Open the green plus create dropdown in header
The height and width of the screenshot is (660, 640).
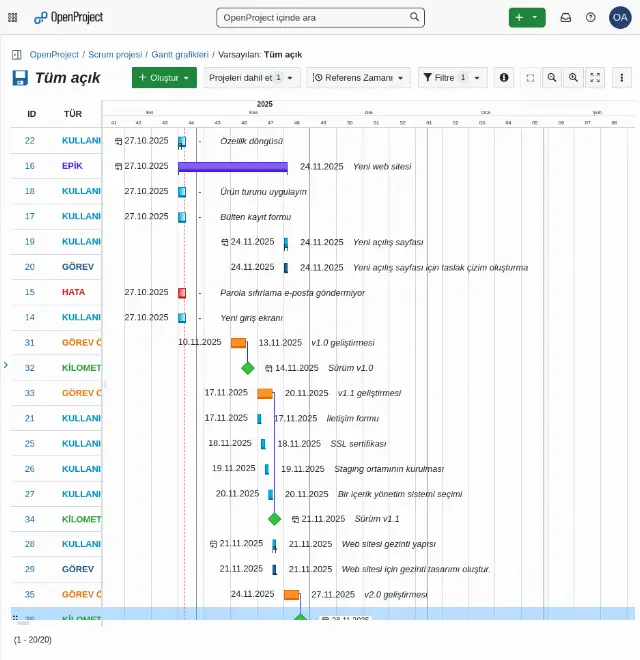(x=527, y=17)
